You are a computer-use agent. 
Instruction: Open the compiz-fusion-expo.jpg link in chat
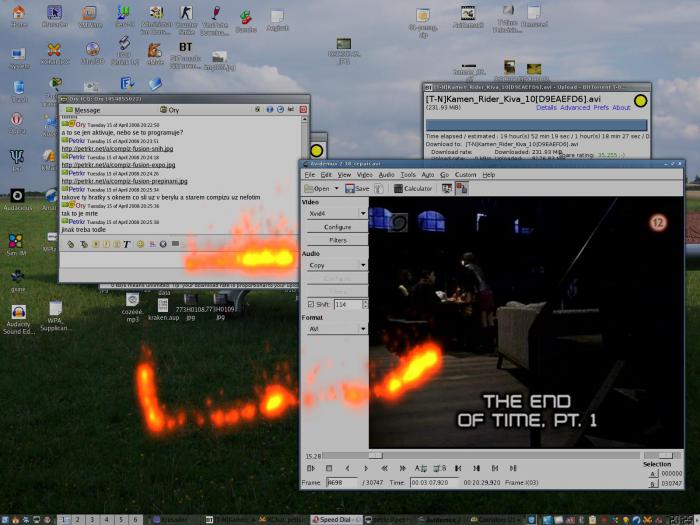(118, 165)
